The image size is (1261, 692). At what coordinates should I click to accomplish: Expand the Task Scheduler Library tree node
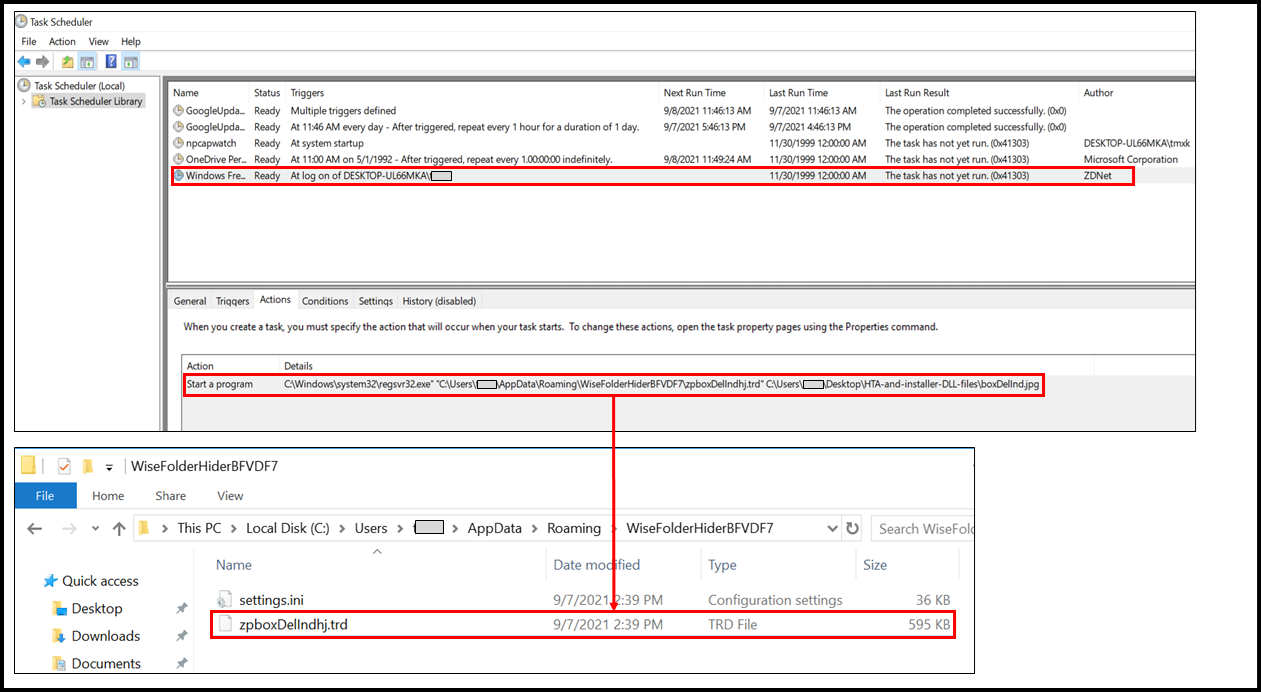point(23,101)
